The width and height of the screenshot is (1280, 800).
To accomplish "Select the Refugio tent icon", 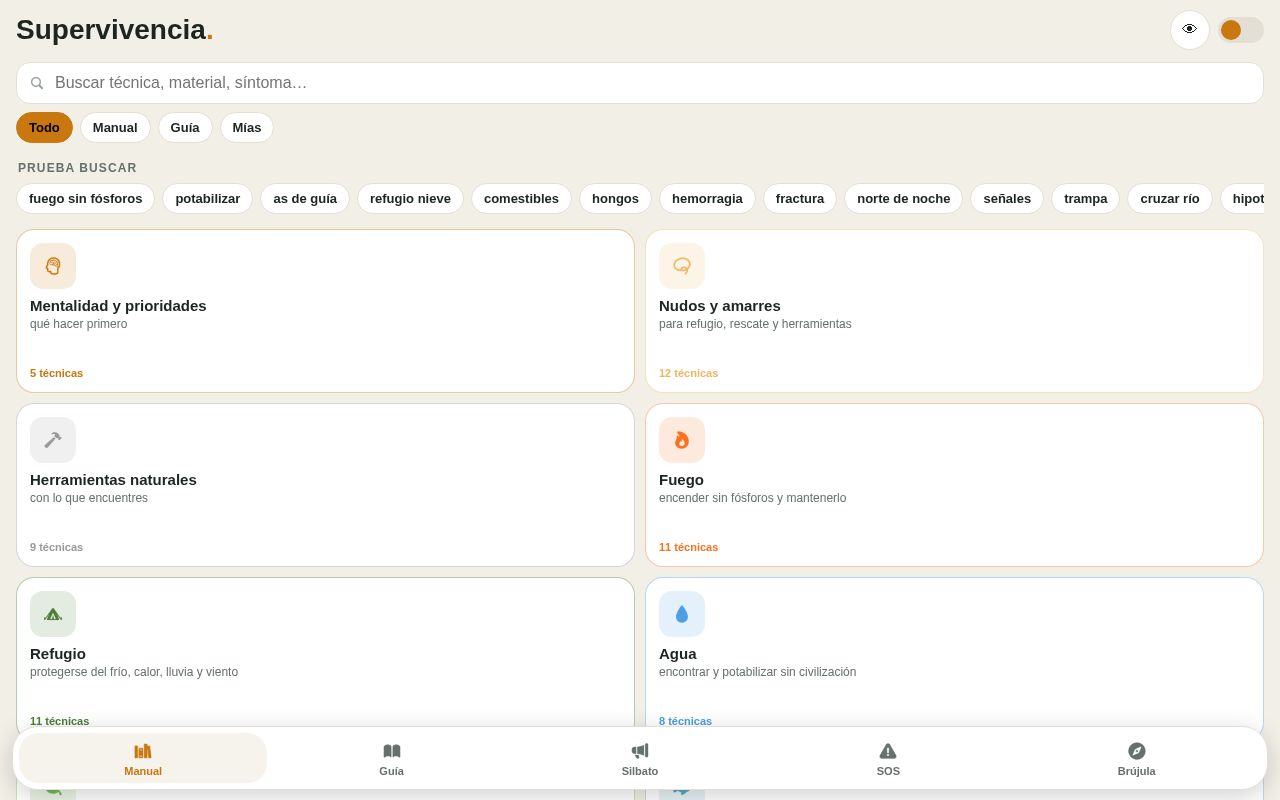I will pyautogui.click(x=53, y=614).
